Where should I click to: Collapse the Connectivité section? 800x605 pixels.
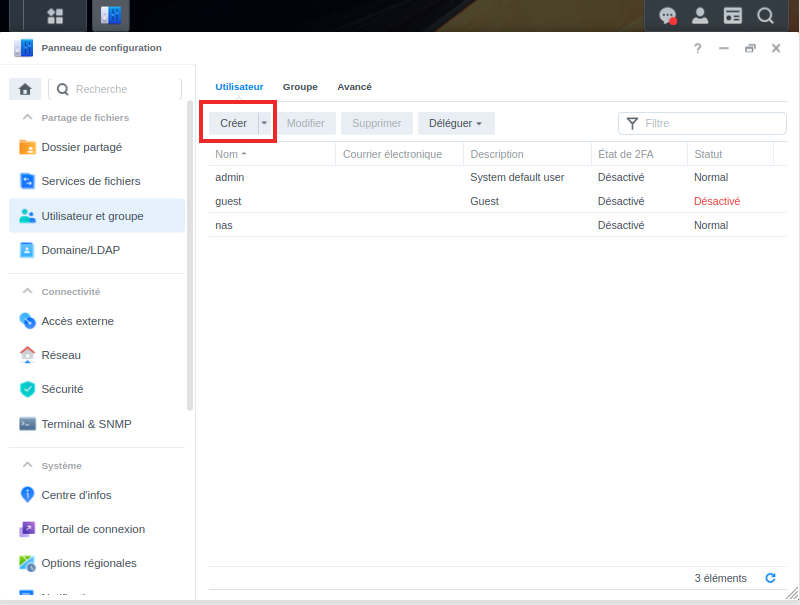pyautogui.click(x=27, y=292)
